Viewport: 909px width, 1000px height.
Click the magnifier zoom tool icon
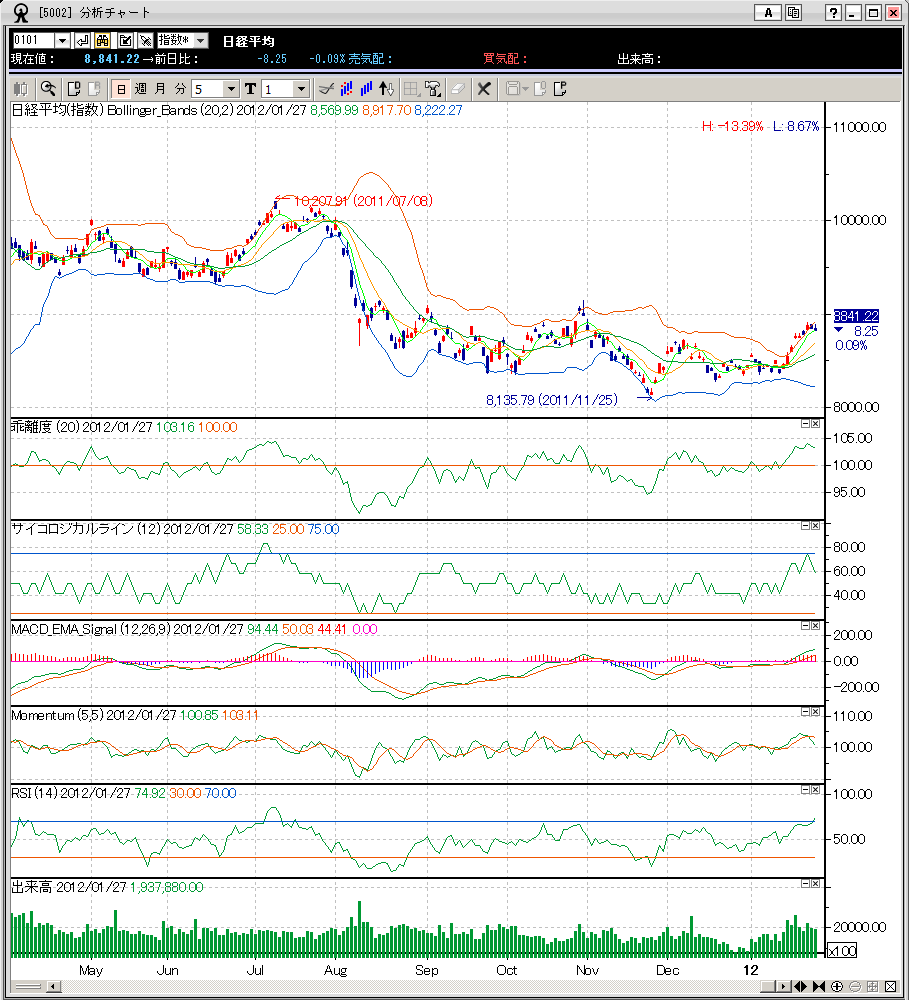click(48, 88)
